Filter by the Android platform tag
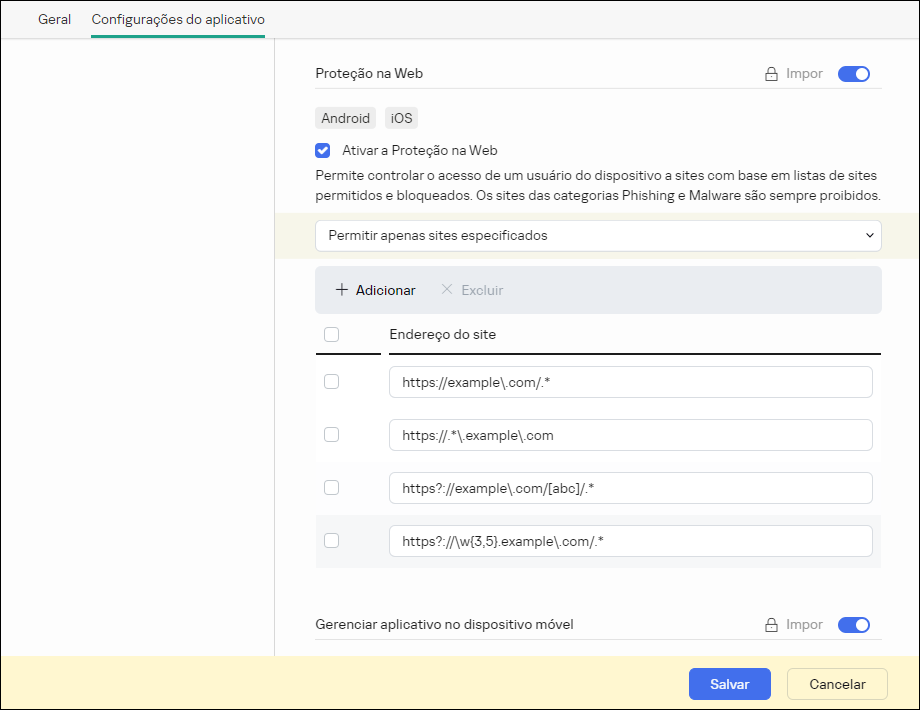Image resolution: width=920 pixels, height=710 pixels. 345,118
